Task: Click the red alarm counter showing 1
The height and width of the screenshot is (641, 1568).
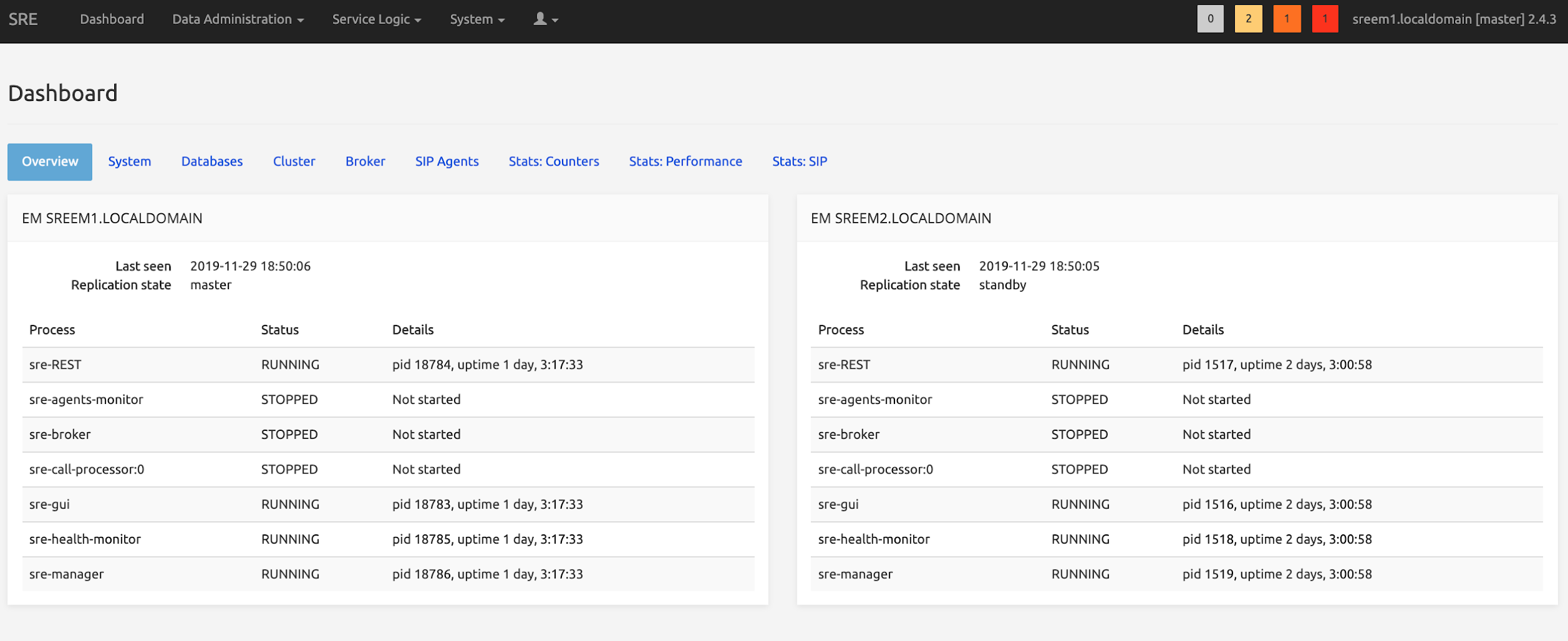Action: coord(1325,19)
